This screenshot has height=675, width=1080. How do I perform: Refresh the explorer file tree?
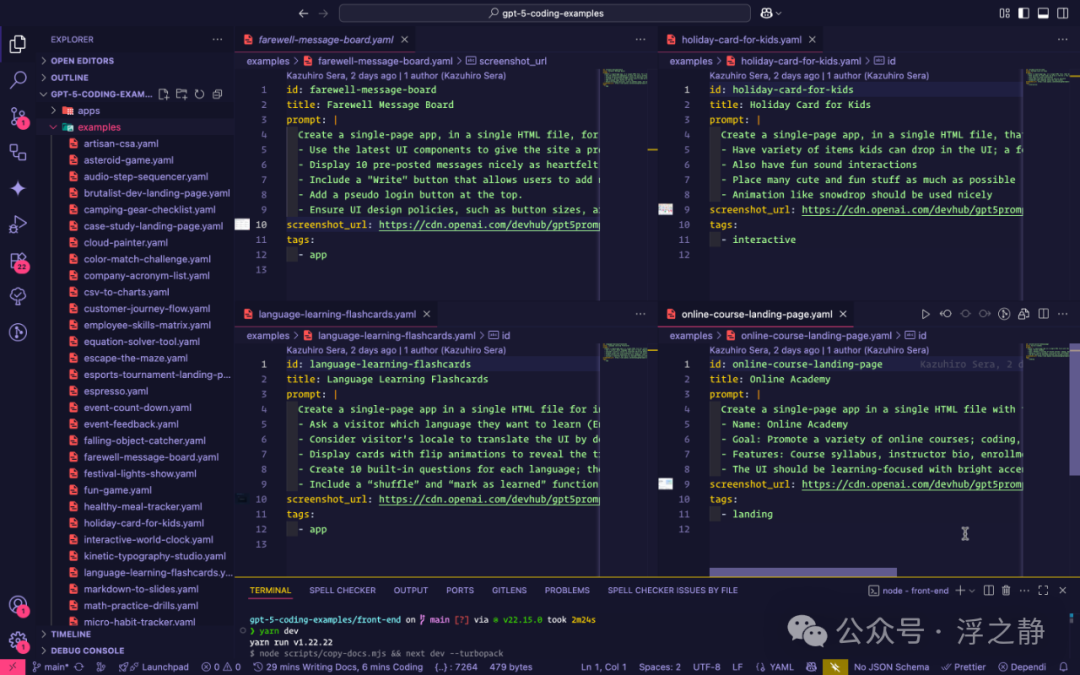200,94
